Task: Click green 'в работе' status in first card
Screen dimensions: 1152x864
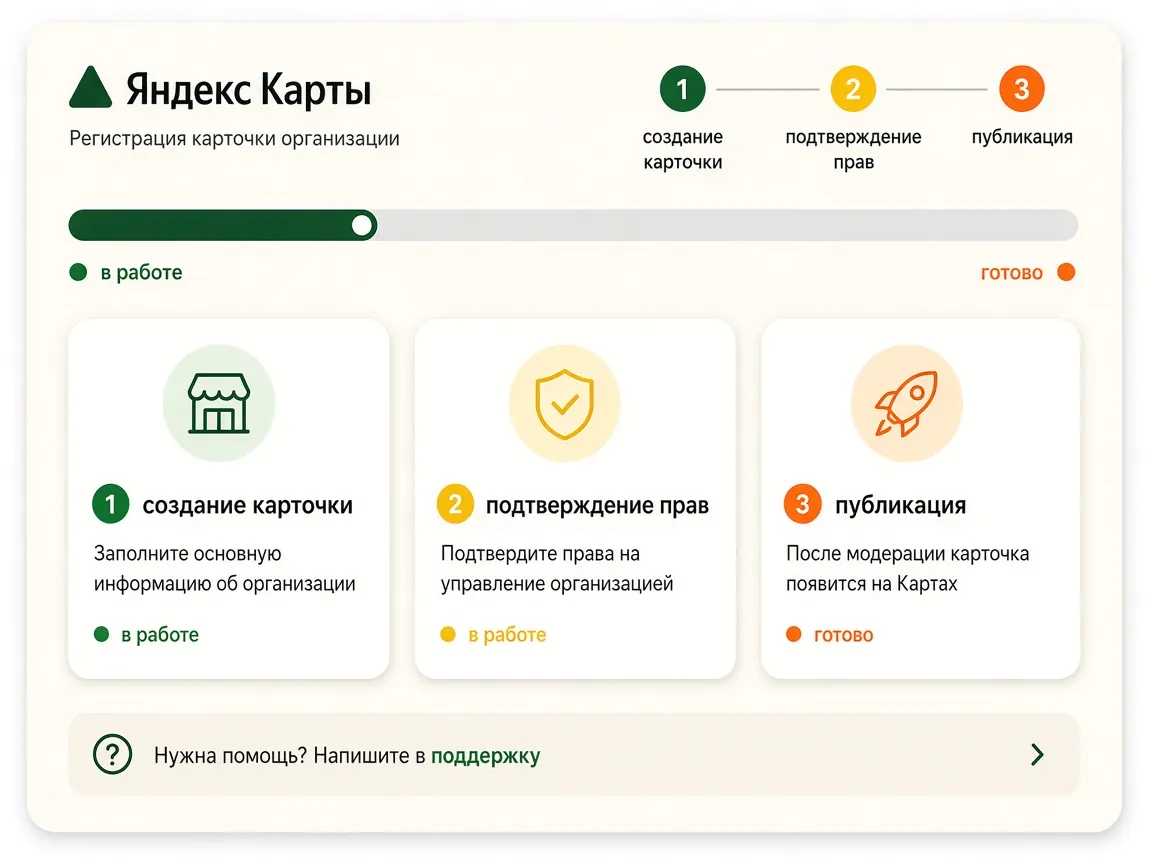Action: 160,635
